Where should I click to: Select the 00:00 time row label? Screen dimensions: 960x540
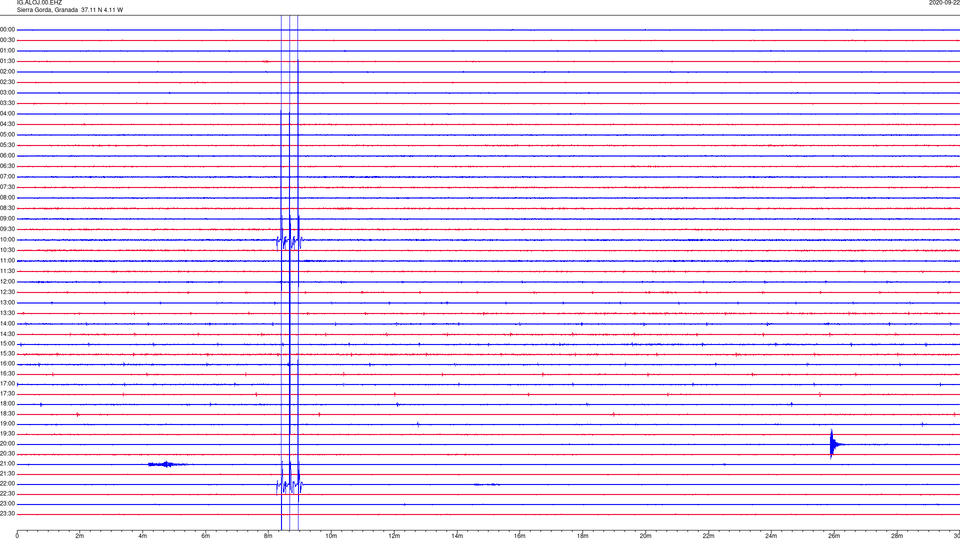point(7,29)
